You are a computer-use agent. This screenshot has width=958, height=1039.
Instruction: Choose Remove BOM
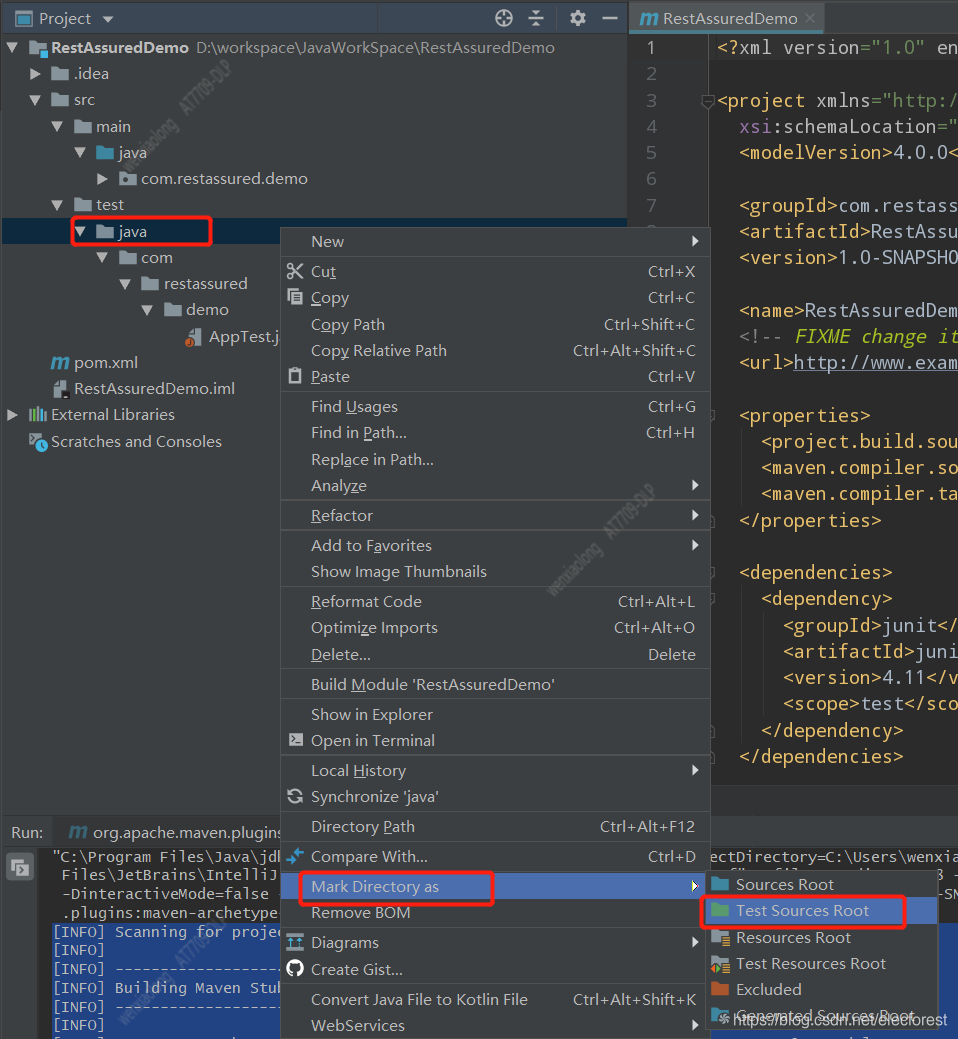pyautogui.click(x=496, y=913)
